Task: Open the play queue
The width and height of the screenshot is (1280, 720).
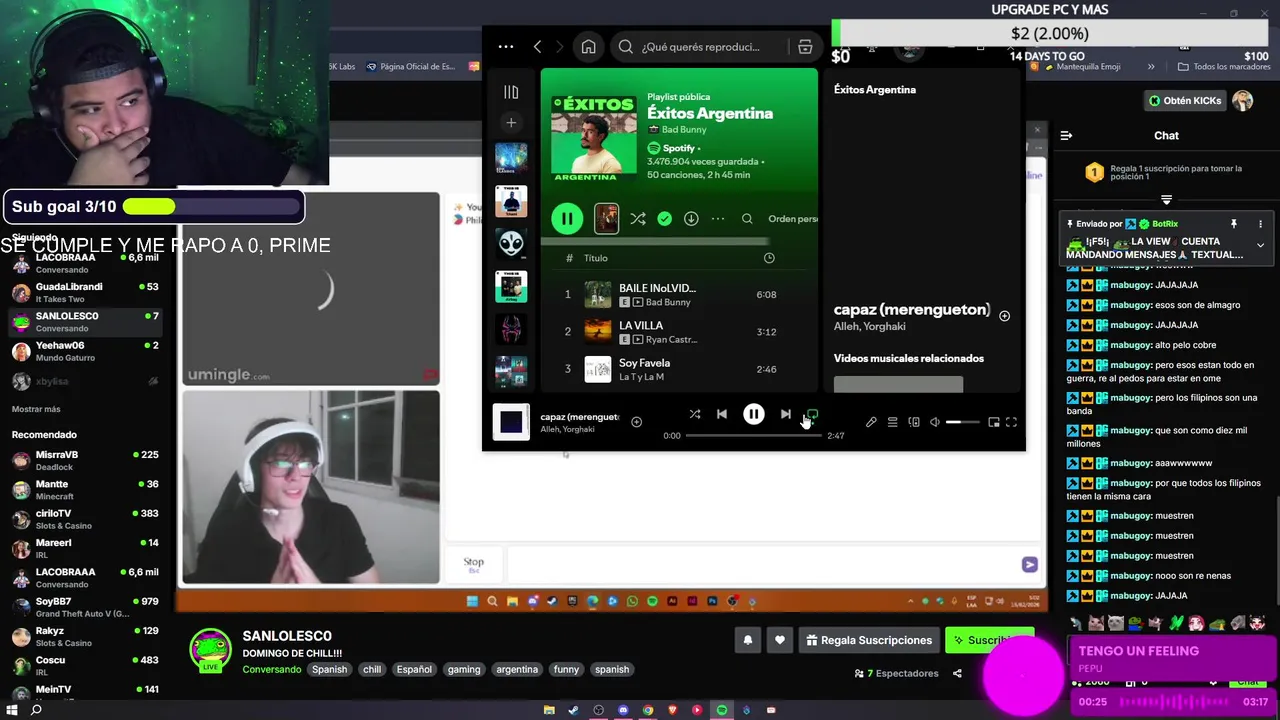Action: (892, 423)
